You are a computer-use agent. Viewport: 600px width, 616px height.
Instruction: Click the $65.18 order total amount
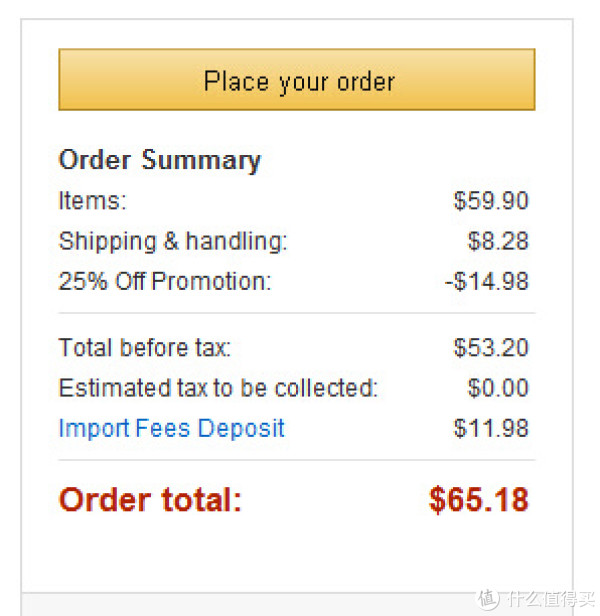coord(479,500)
